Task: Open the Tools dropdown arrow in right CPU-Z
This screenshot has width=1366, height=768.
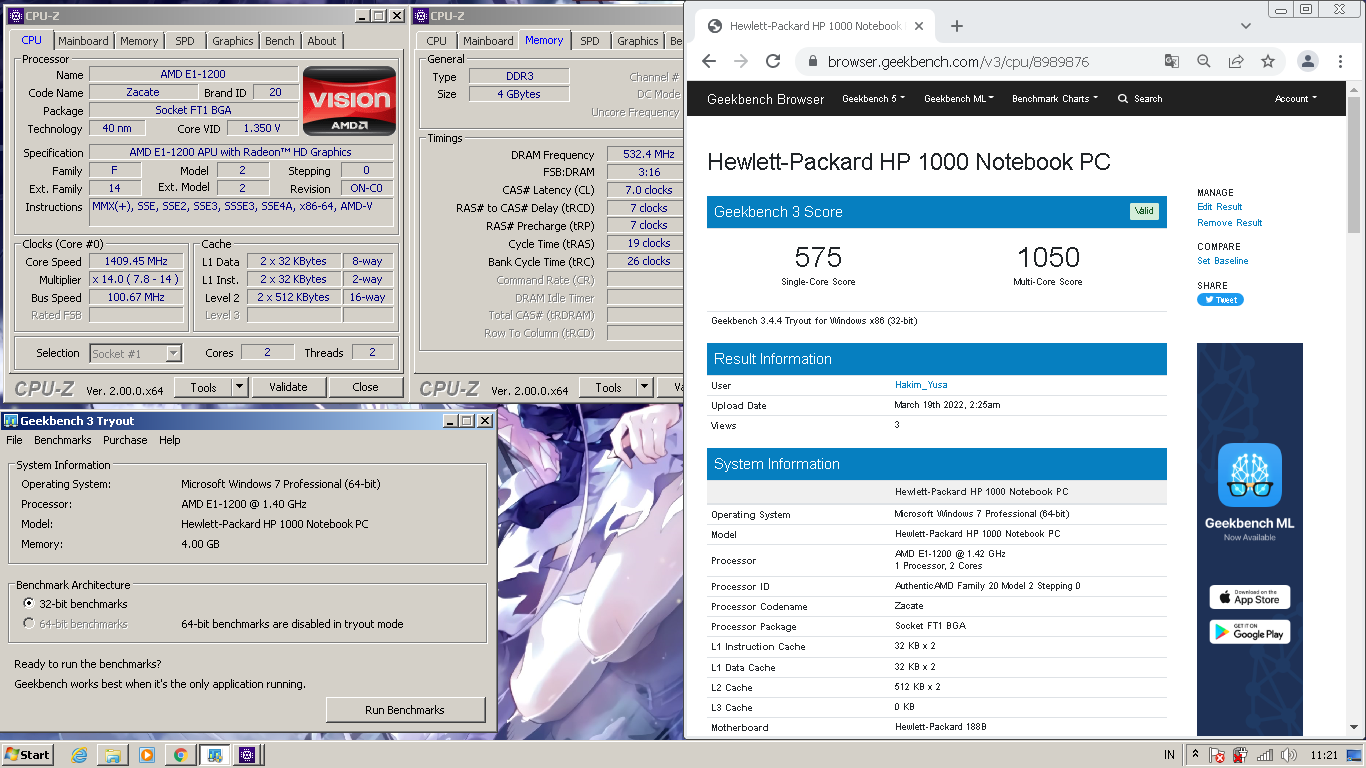Action: 645,387
